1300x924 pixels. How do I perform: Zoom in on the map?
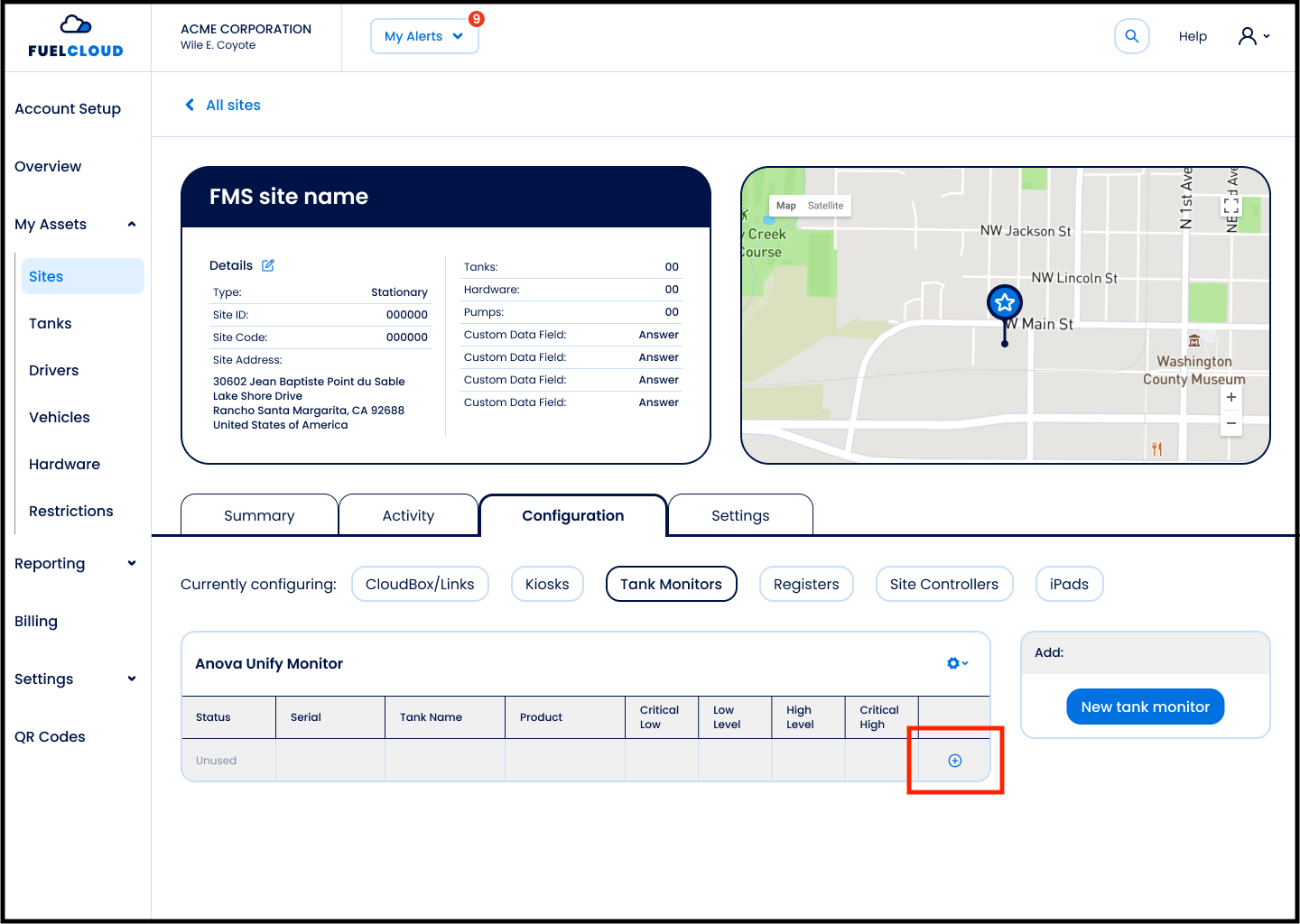pos(1230,397)
